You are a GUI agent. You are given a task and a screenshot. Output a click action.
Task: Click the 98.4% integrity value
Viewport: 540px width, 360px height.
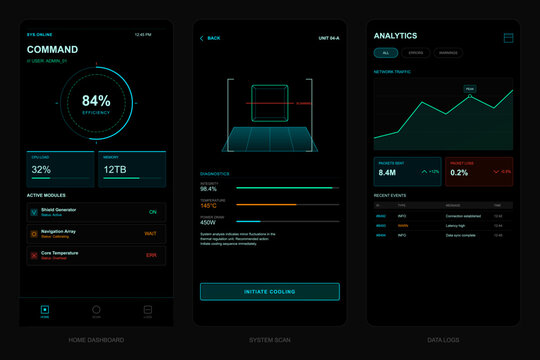[x=208, y=189]
